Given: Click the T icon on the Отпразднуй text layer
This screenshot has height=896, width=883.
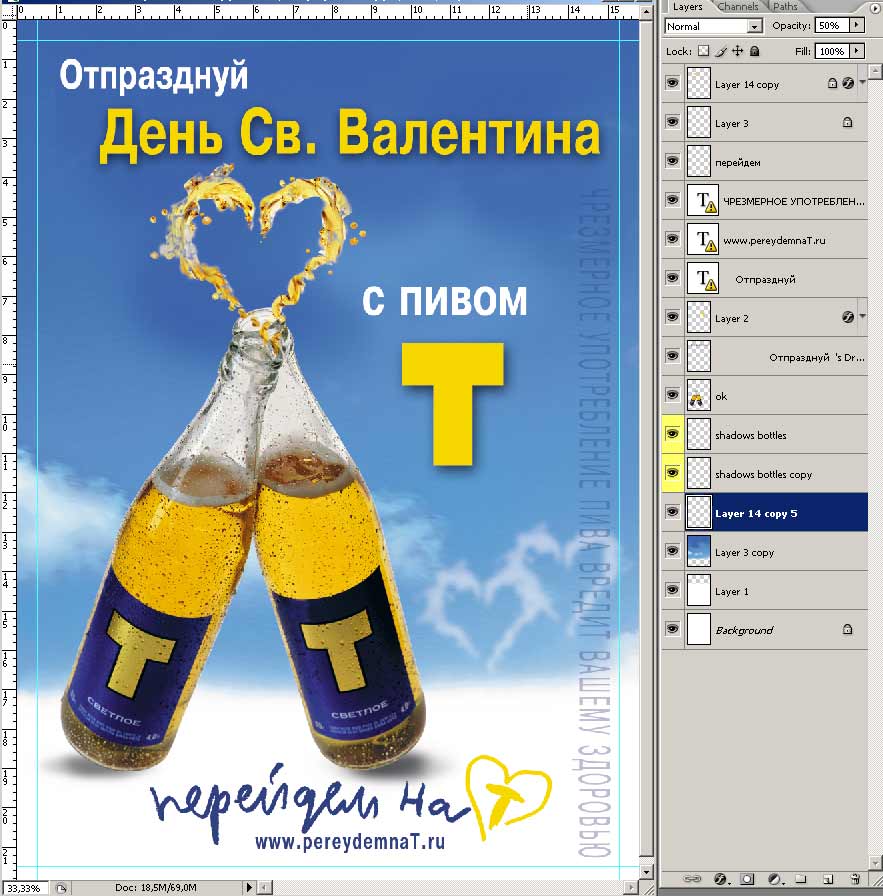Looking at the screenshot, I should 702,278.
